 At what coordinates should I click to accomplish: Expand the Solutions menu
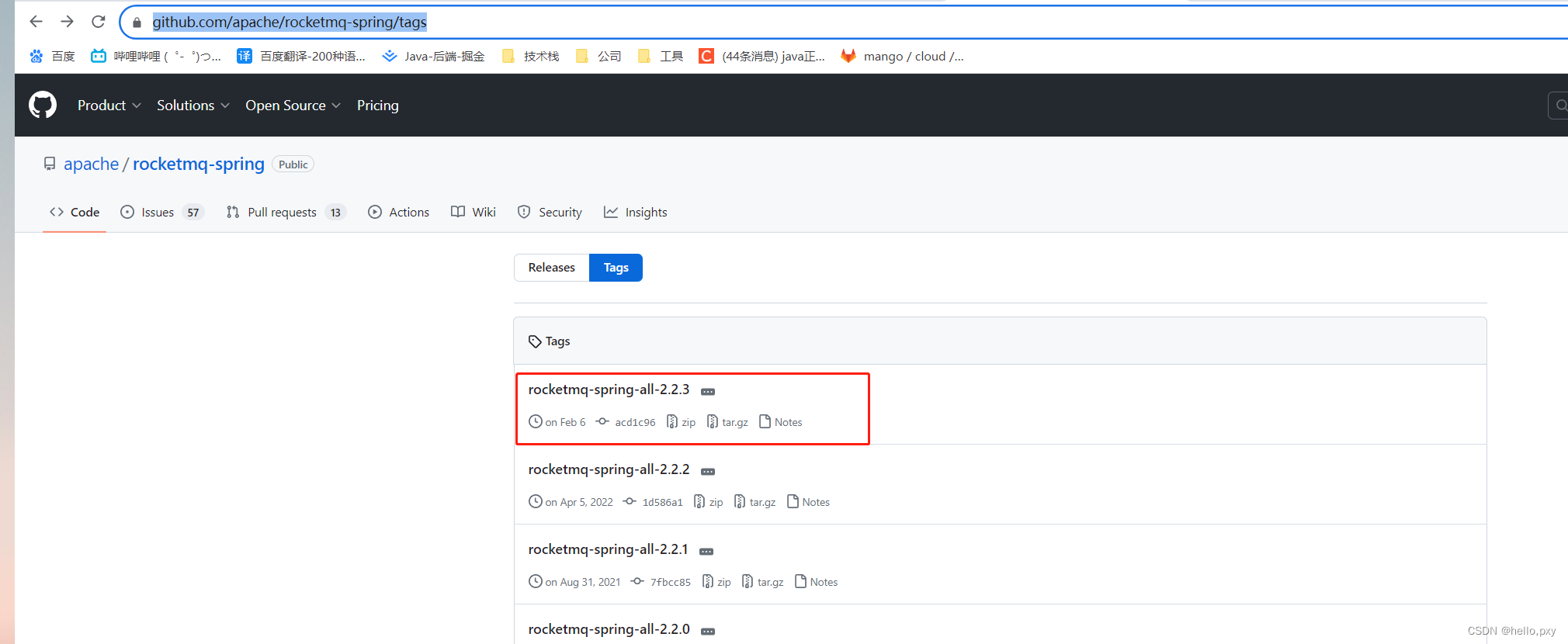(193, 105)
